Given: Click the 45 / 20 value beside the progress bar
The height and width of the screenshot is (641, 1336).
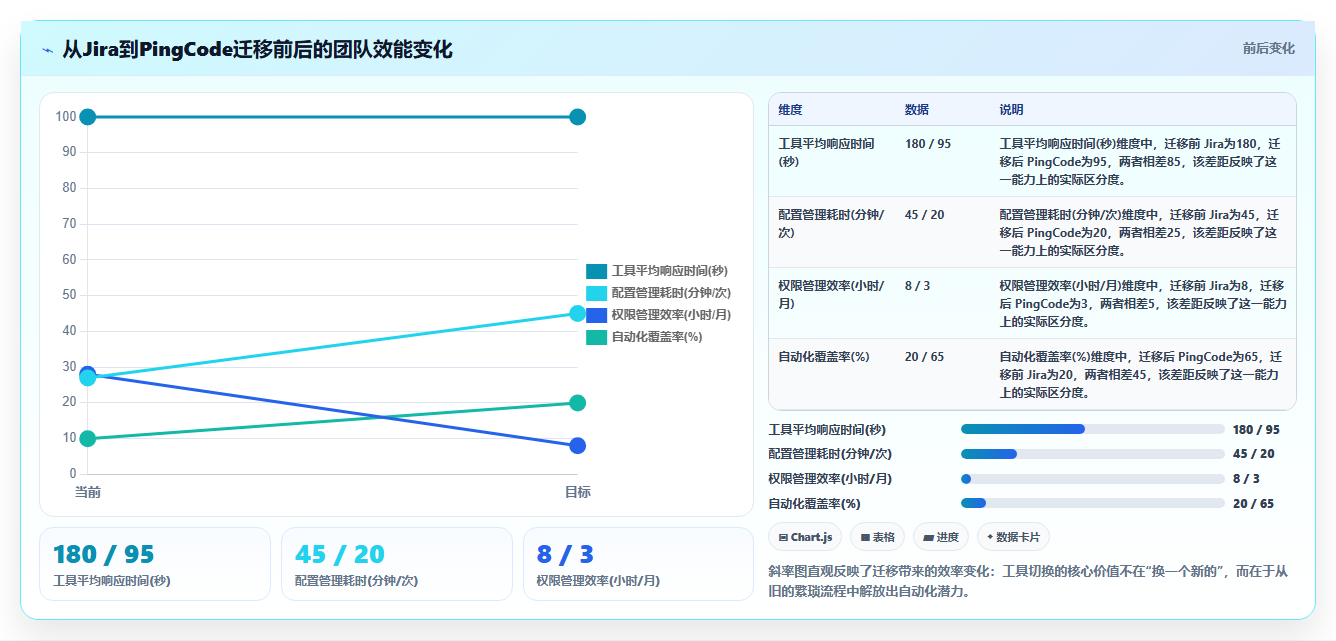Looking at the screenshot, I should pos(1253,454).
